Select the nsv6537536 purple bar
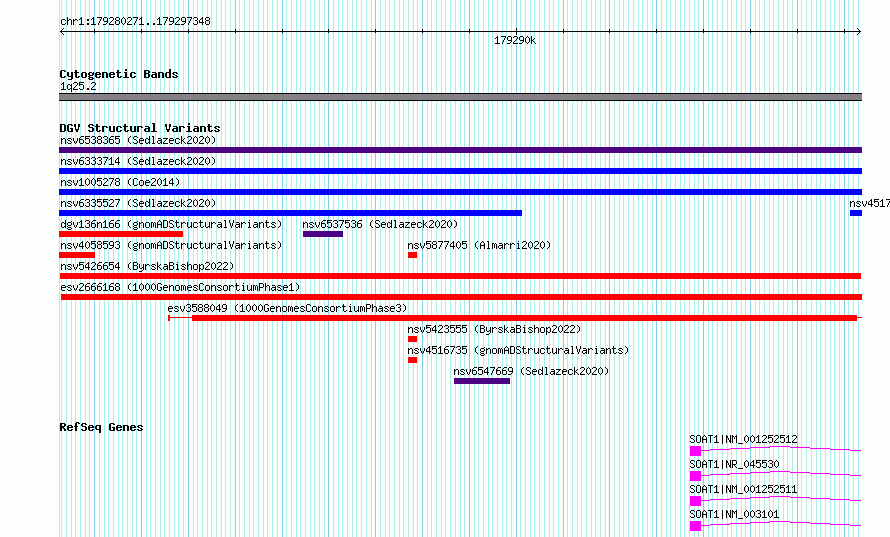The image size is (890, 537). [323, 234]
